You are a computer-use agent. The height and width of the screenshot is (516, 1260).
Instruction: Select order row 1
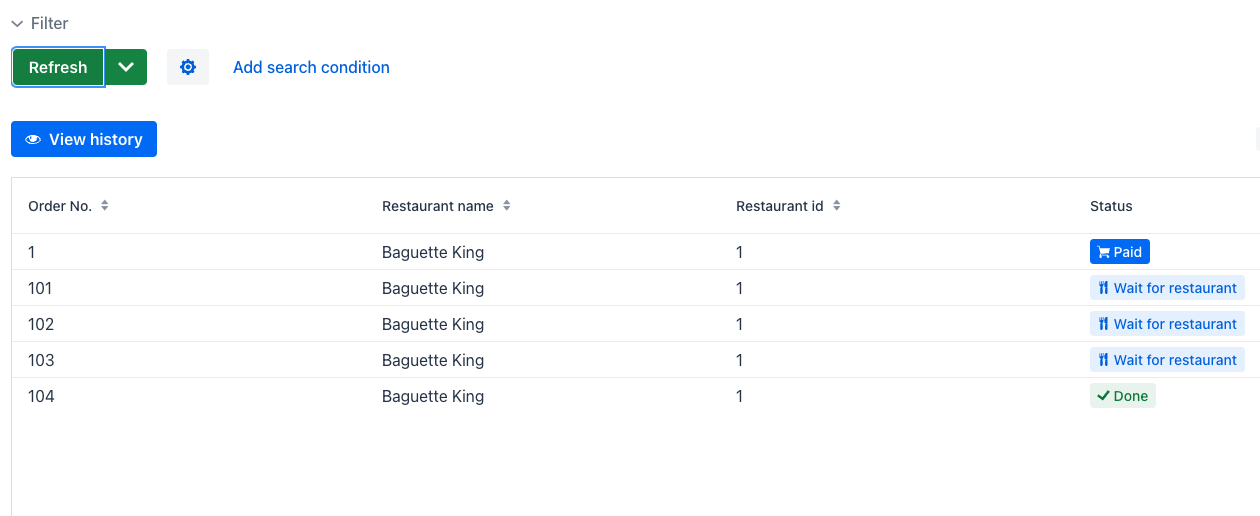click(x=636, y=252)
